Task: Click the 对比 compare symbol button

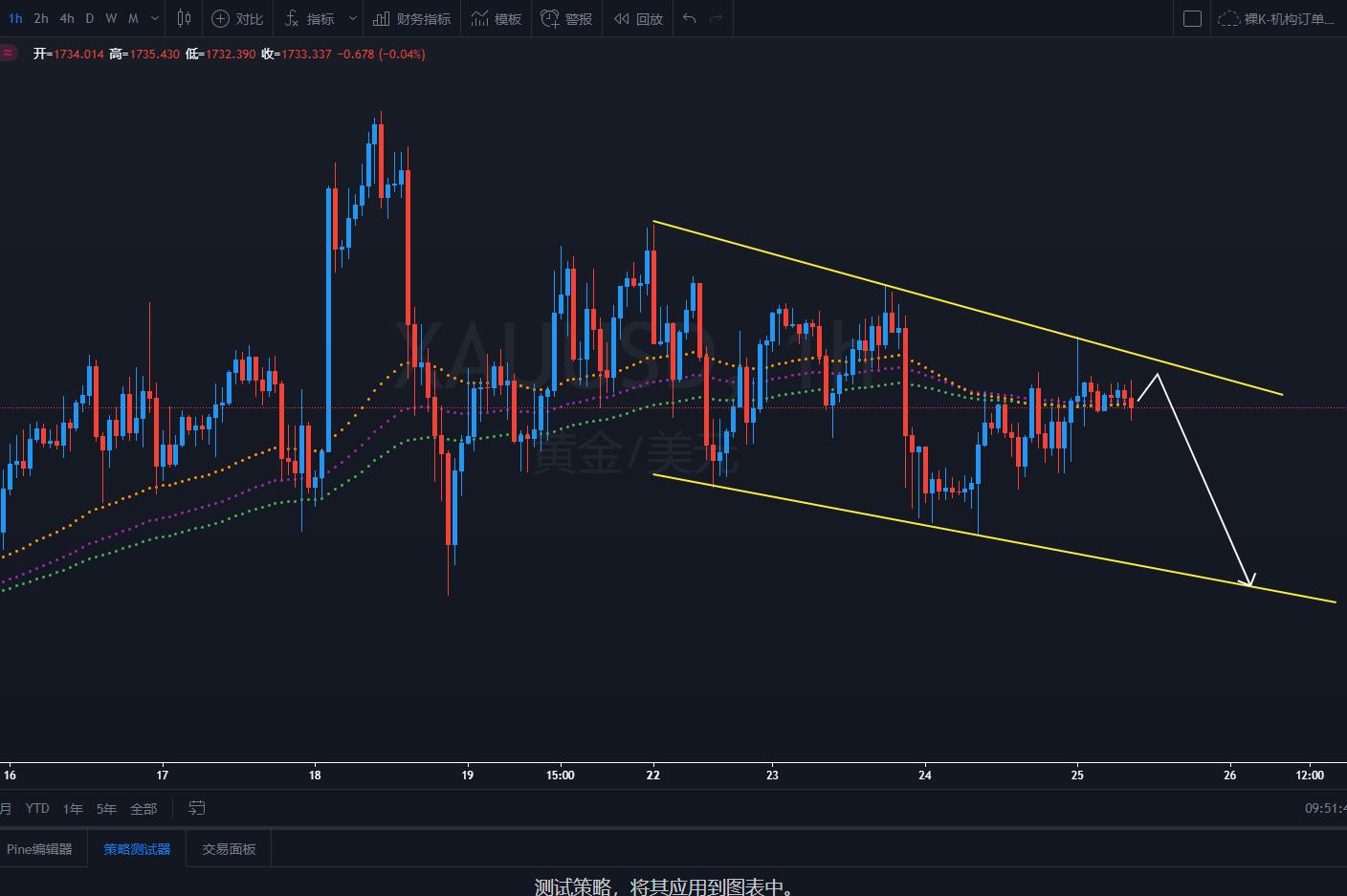Action: click(x=237, y=18)
